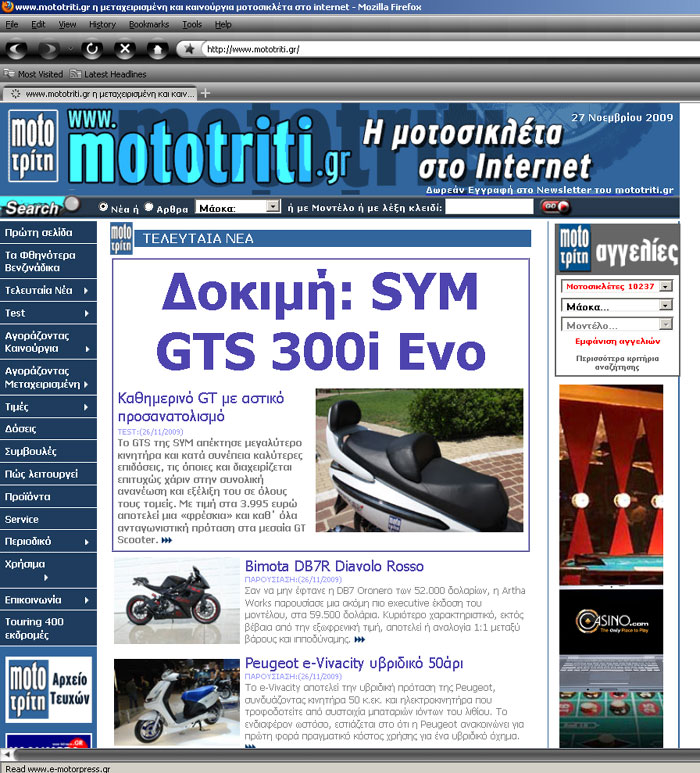Select the Νέα radio button
Screen dimensions: 700x773
click(x=104, y=207)
